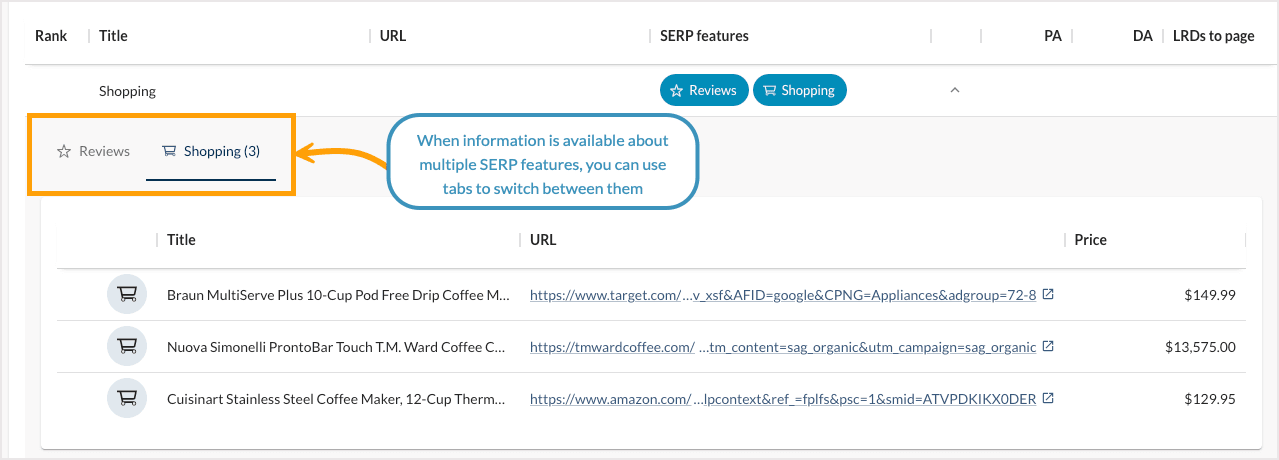The height and width of the screenshot is (460, 1279).
Task: Open external link icon for tmwardcoffee.com URL
Action: (1047, 347)
